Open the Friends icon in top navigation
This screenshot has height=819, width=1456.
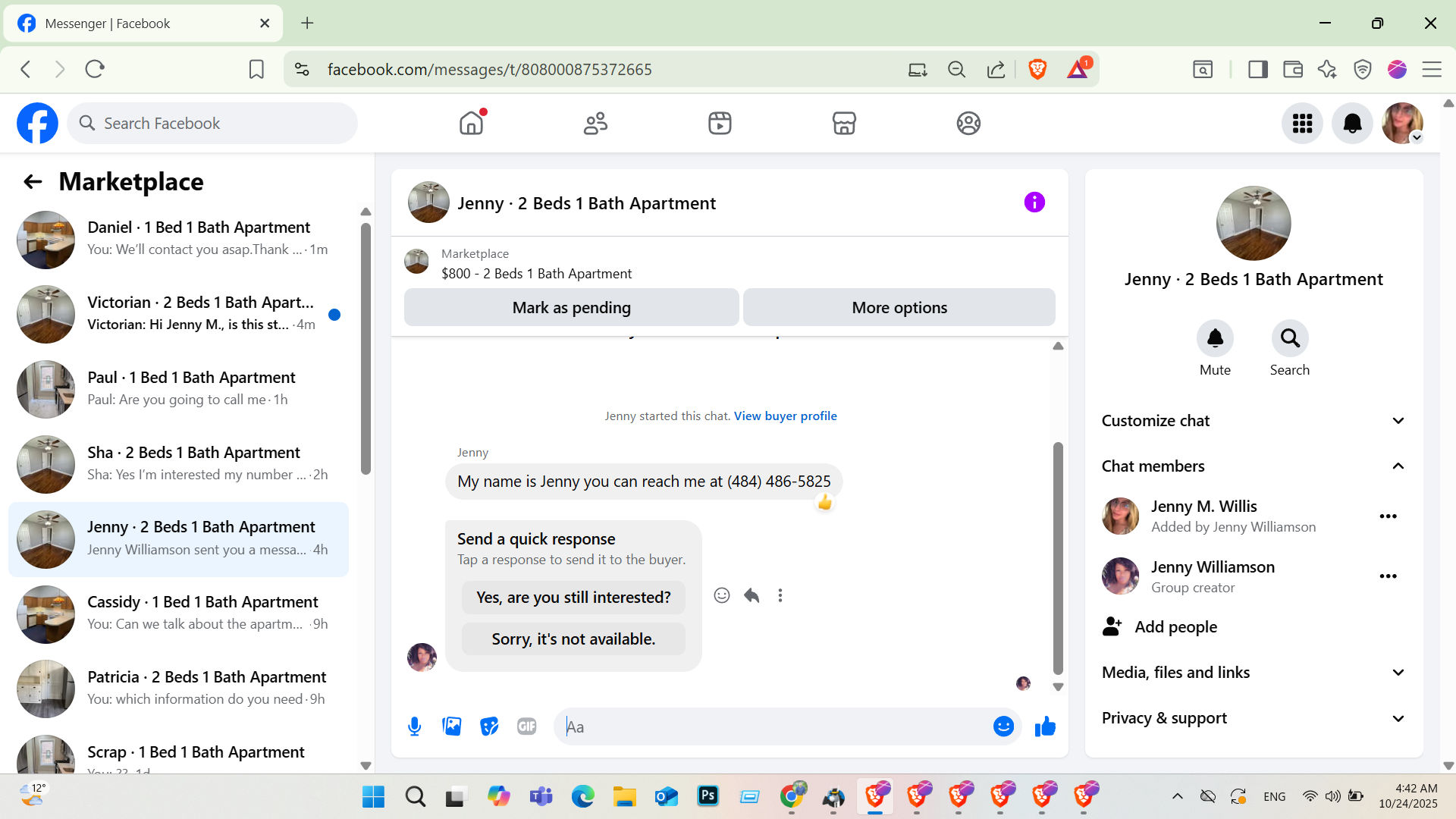click(x=595, y=123)
